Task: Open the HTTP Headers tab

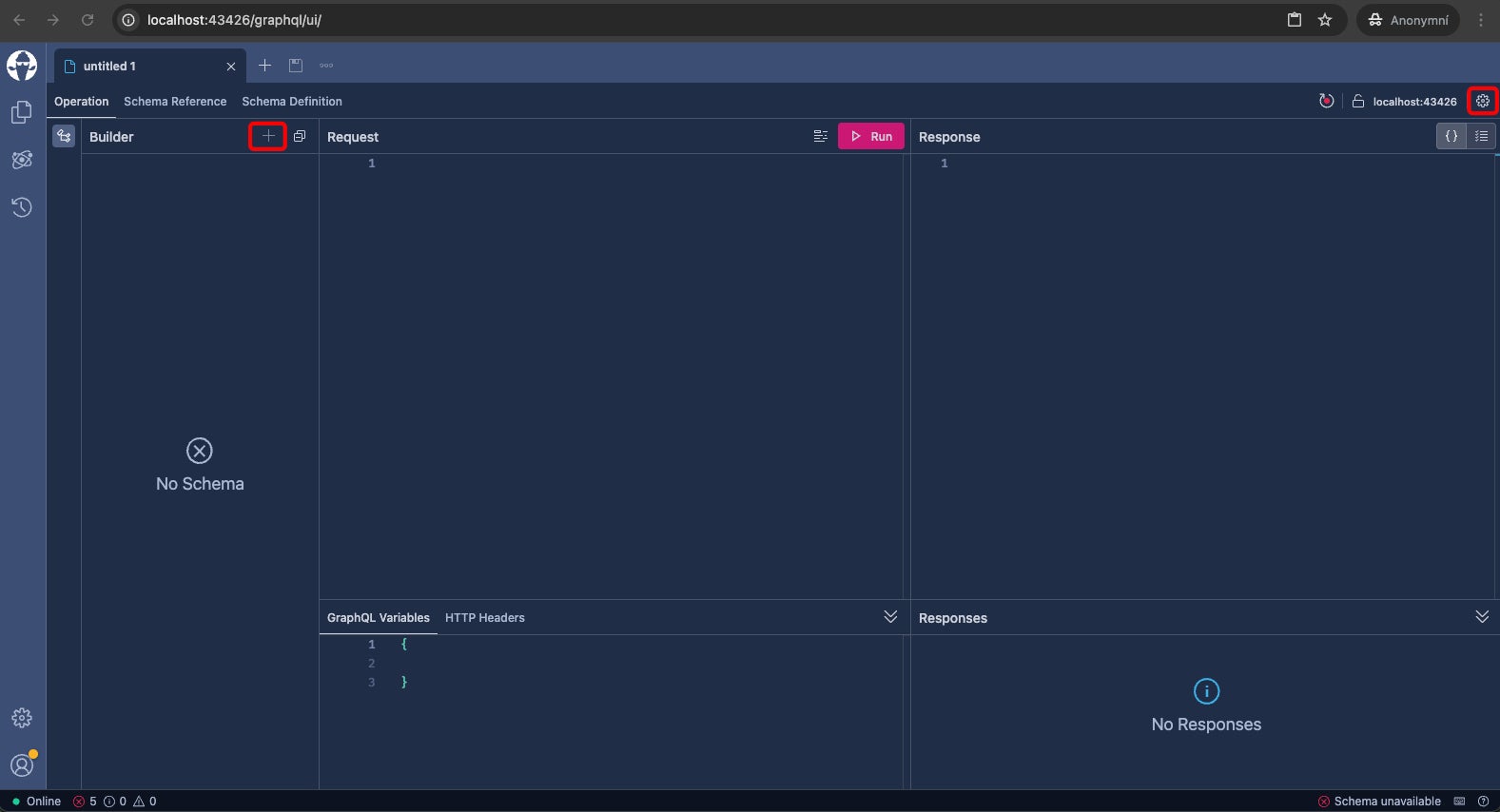Action: coord(484,618)
